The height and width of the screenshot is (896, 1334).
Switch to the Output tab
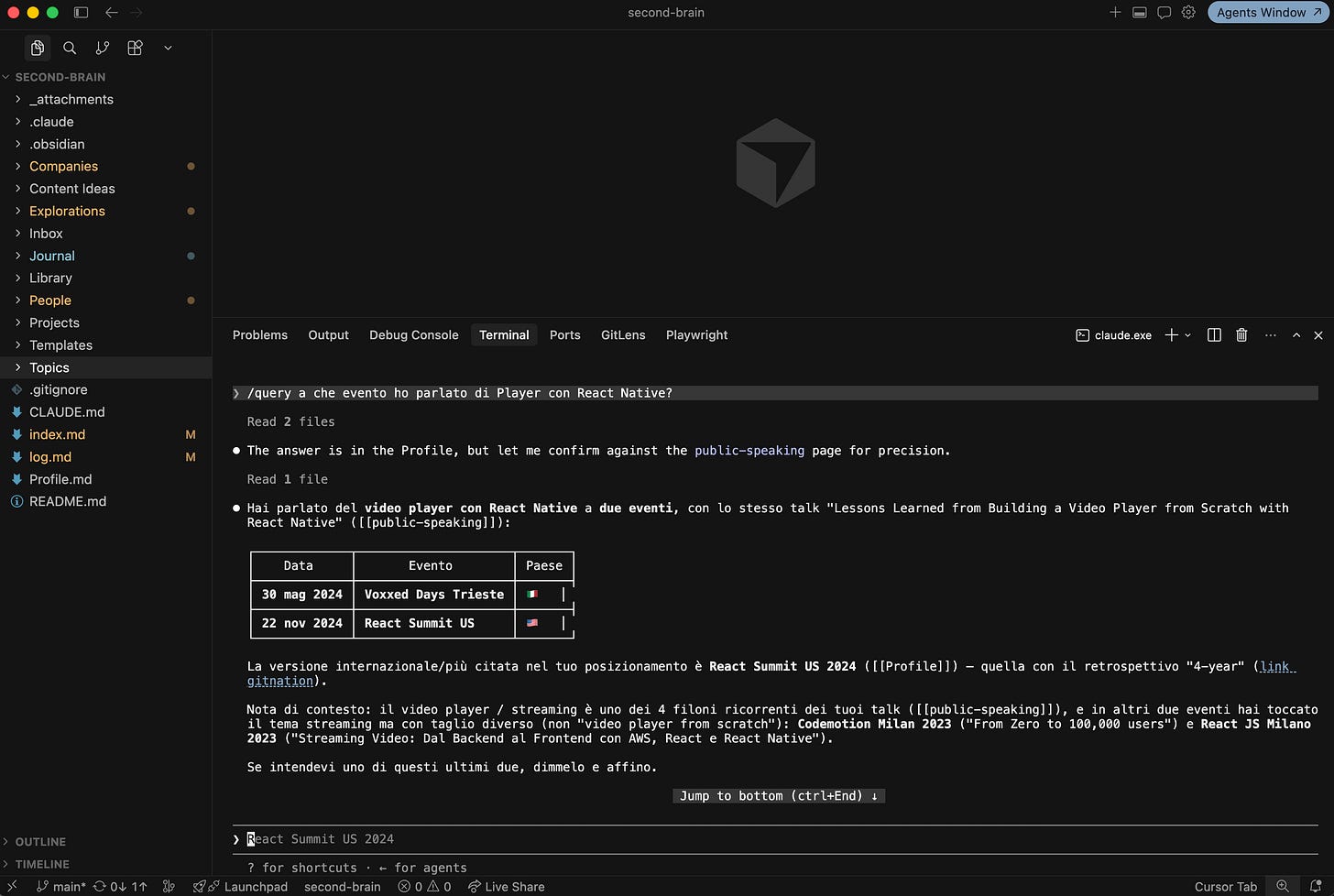click(329, 335)
